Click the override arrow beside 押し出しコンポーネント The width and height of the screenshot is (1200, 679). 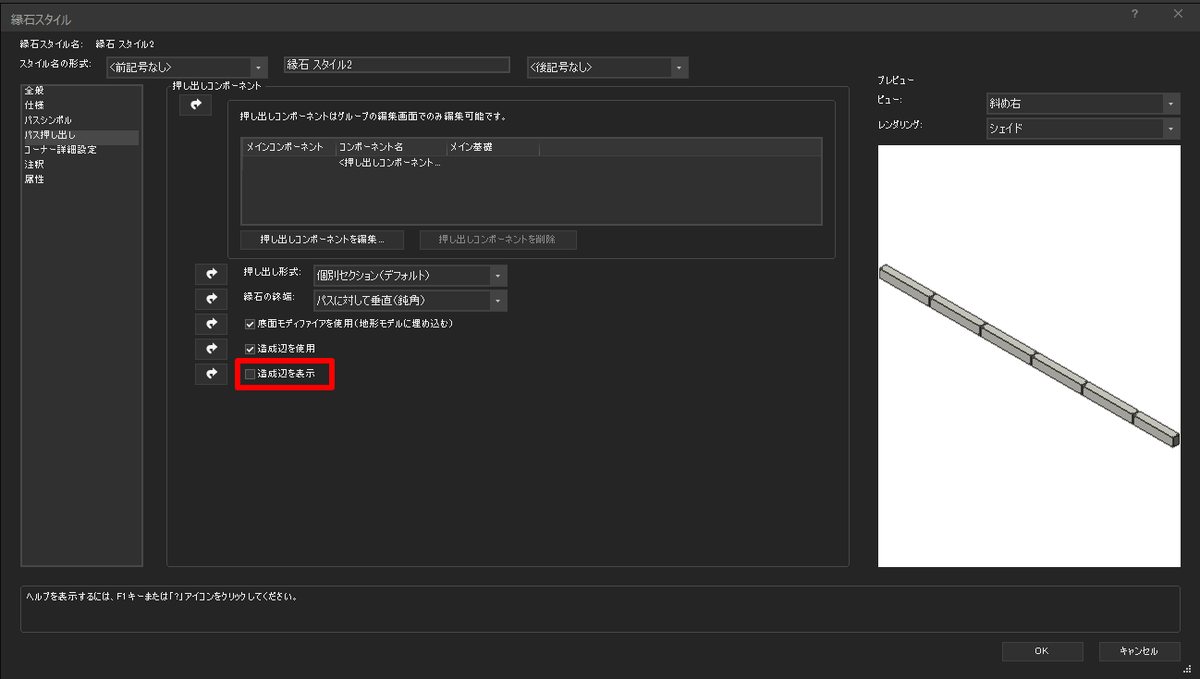[197, 104]
